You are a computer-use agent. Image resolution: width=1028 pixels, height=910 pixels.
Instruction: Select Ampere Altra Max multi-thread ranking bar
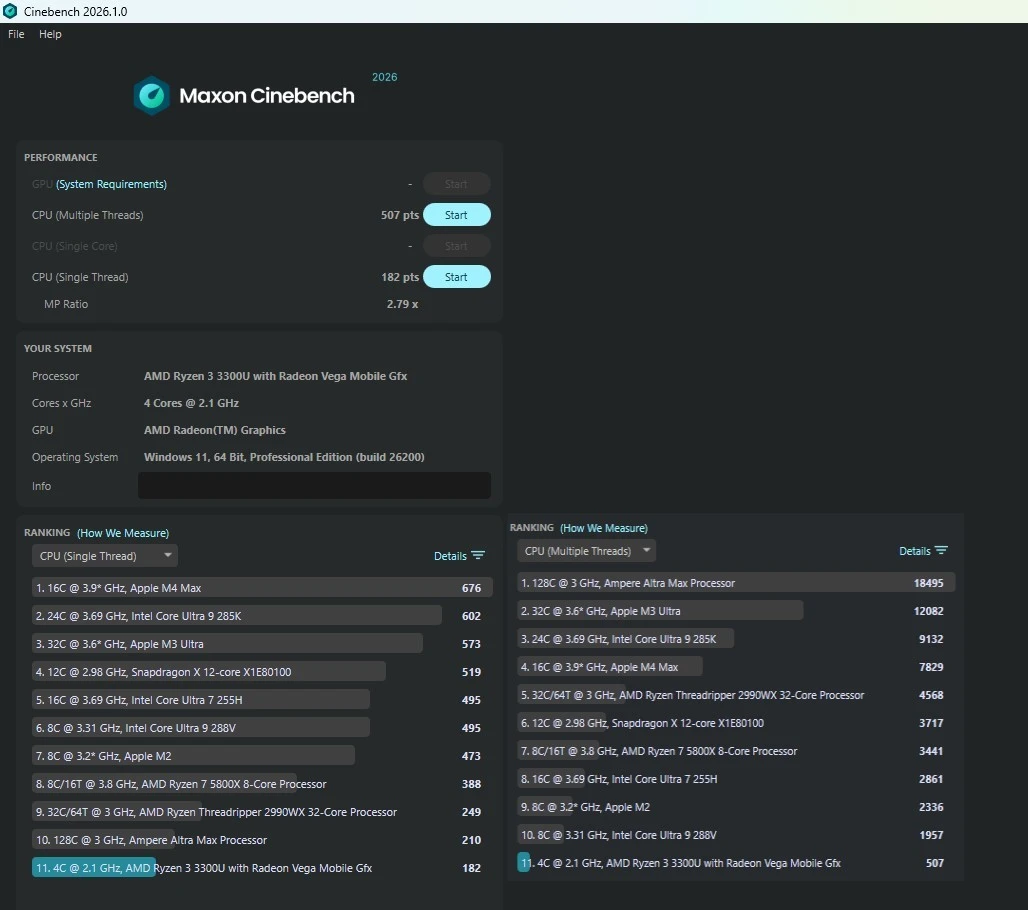736,583
